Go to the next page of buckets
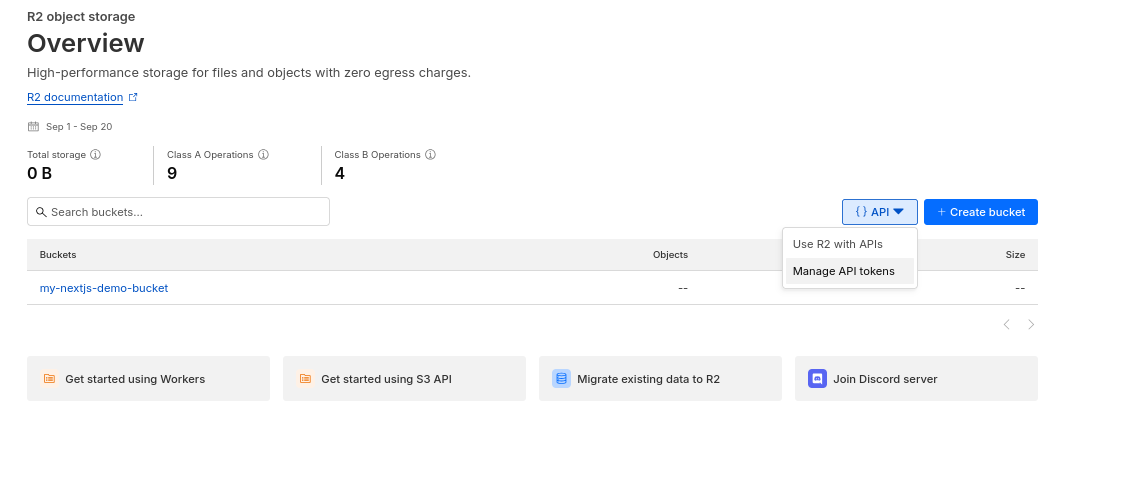The image size is (1128, 492). [1031, 325]
